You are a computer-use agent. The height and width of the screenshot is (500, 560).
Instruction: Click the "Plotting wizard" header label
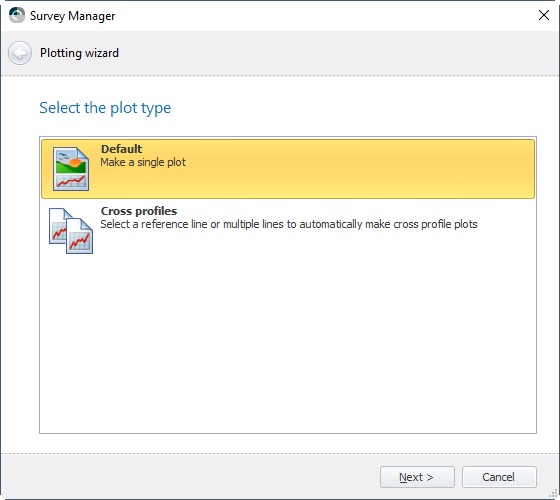(x=79, y=53)
